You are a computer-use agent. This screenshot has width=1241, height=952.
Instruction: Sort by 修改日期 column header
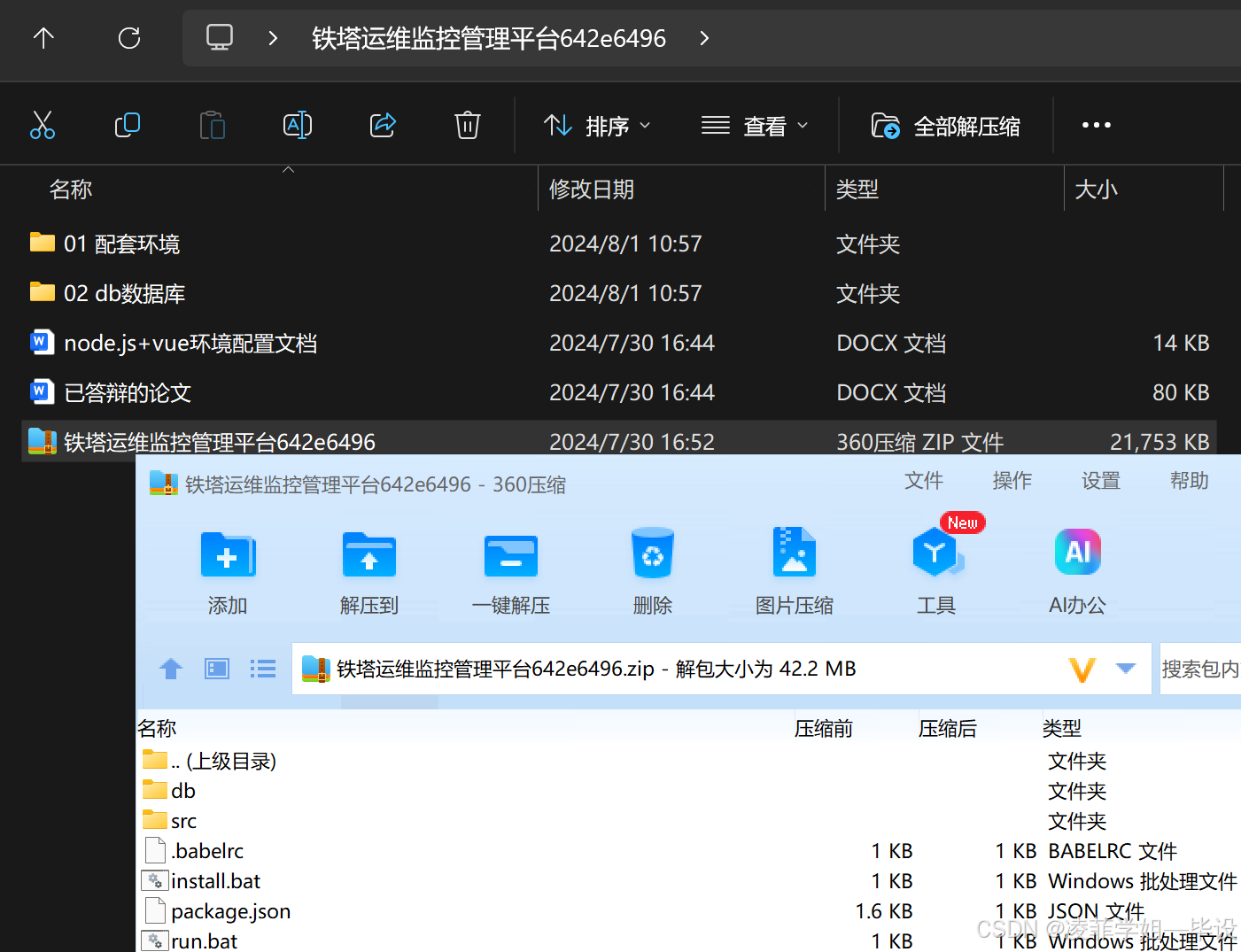point(592,189)
